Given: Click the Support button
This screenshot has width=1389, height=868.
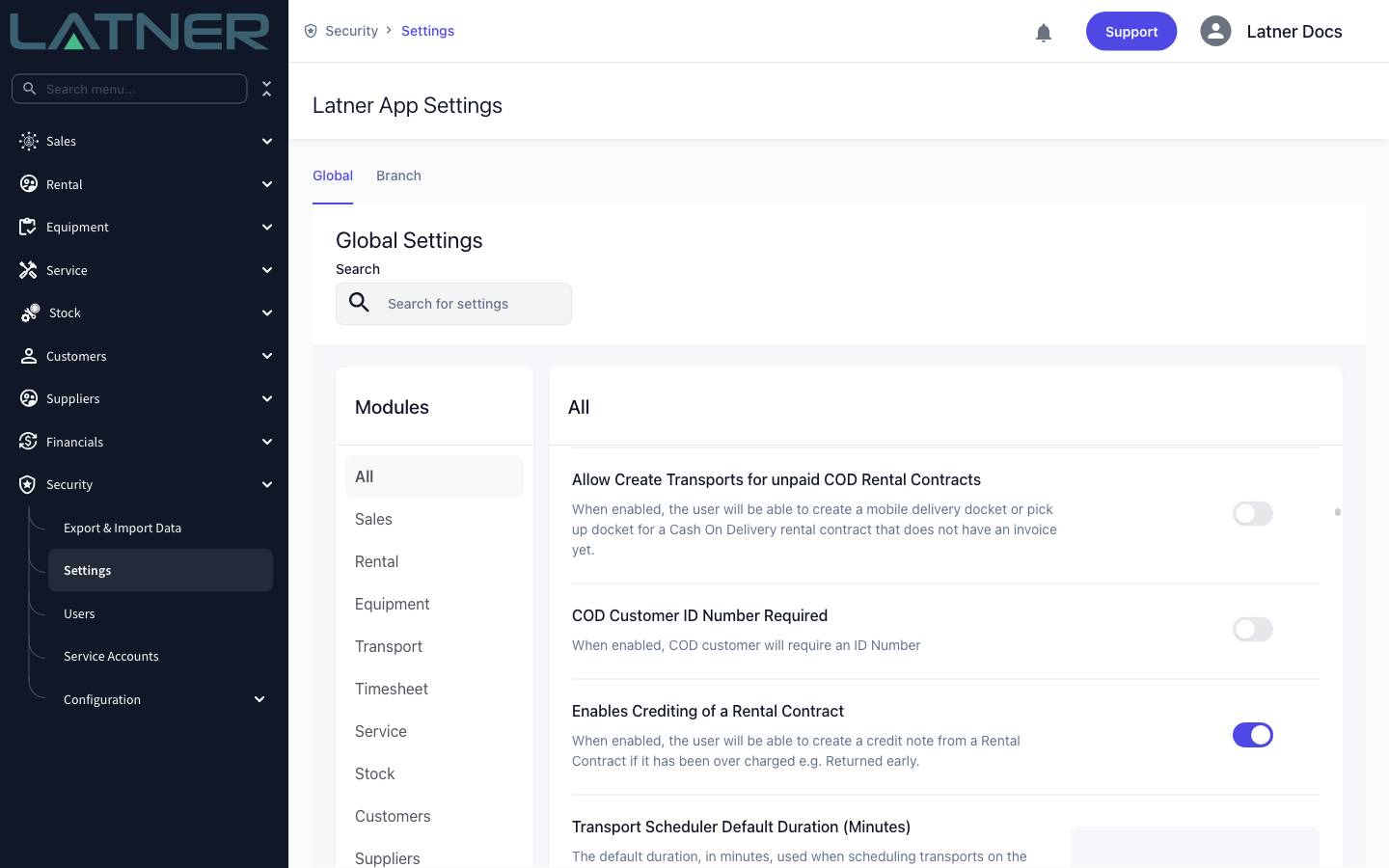Looking at the screenshot, I should 1131,31.
